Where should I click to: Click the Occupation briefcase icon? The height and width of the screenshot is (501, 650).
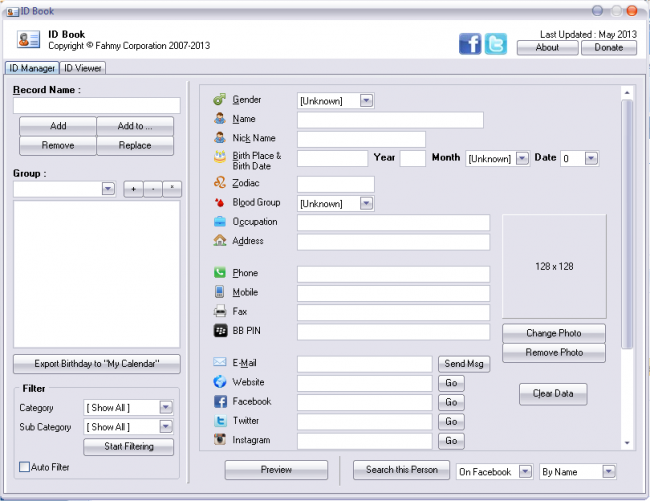[x=220, y=222]
